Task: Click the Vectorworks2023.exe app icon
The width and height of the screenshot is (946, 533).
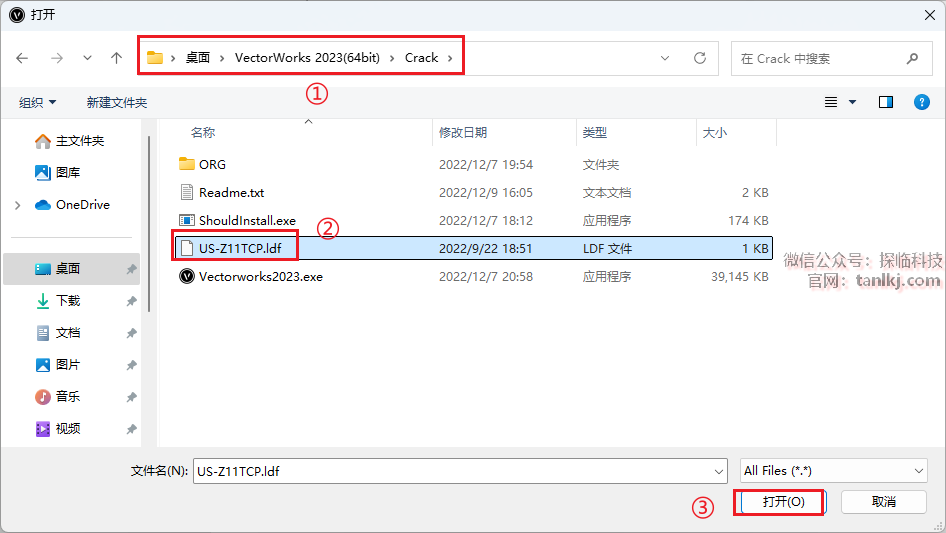Action: (187, 276)
